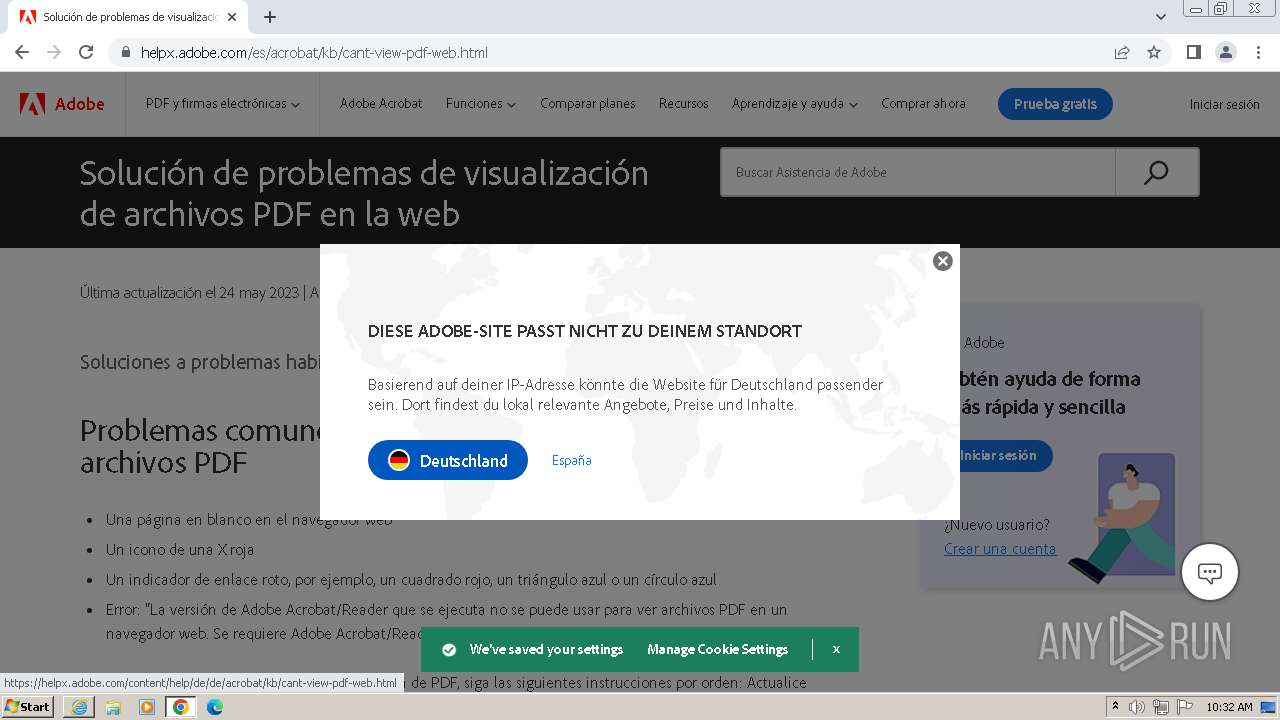
Task: Click the checkmark icon in cookie banner
Action: tap(449, 650)
